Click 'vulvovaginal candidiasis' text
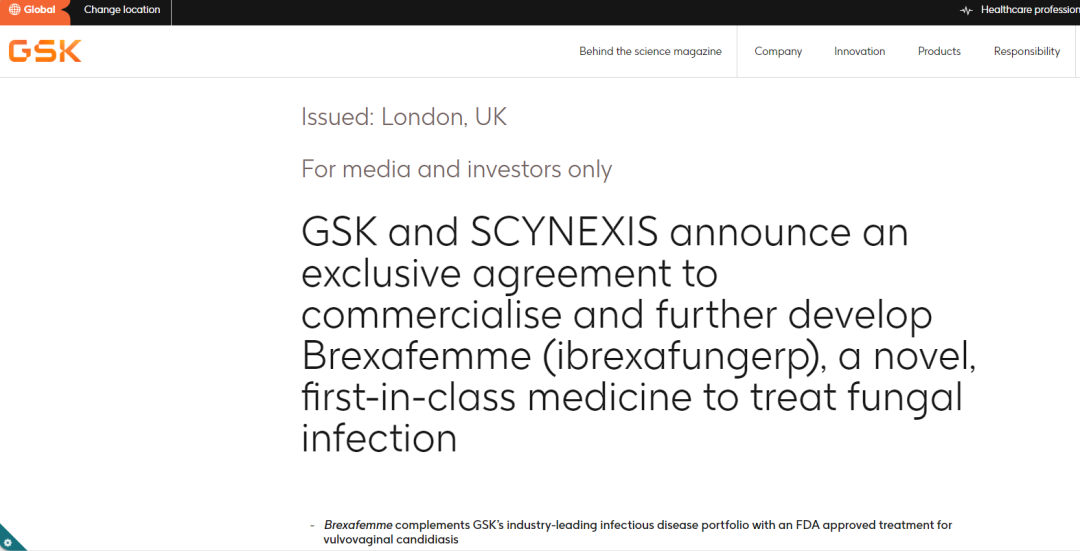The height and width of the screenshot is (551, 1080). pyautogui.click(x=391, y=540)
